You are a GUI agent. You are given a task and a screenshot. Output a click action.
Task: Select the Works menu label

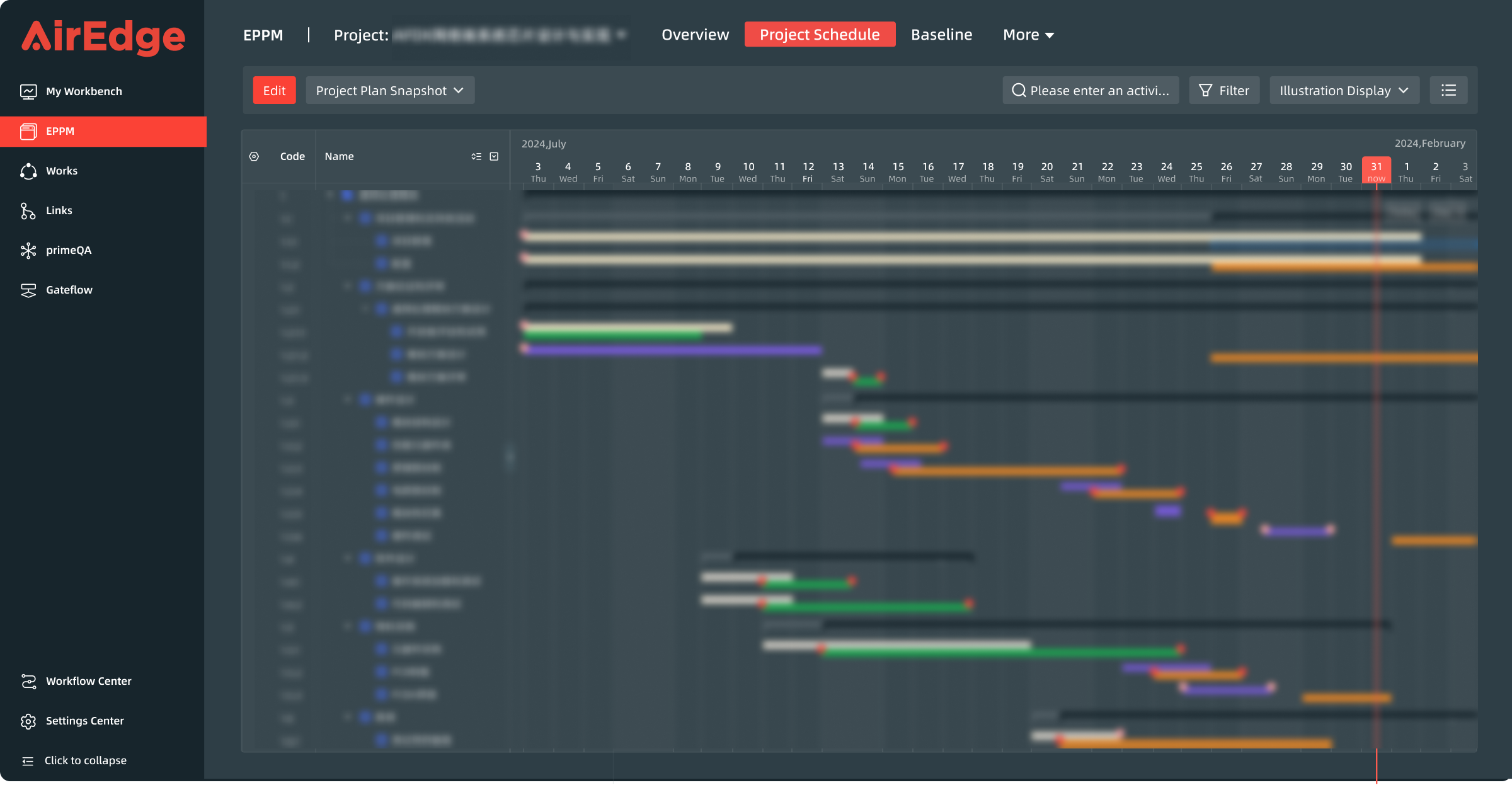click(x=62, y=171)
